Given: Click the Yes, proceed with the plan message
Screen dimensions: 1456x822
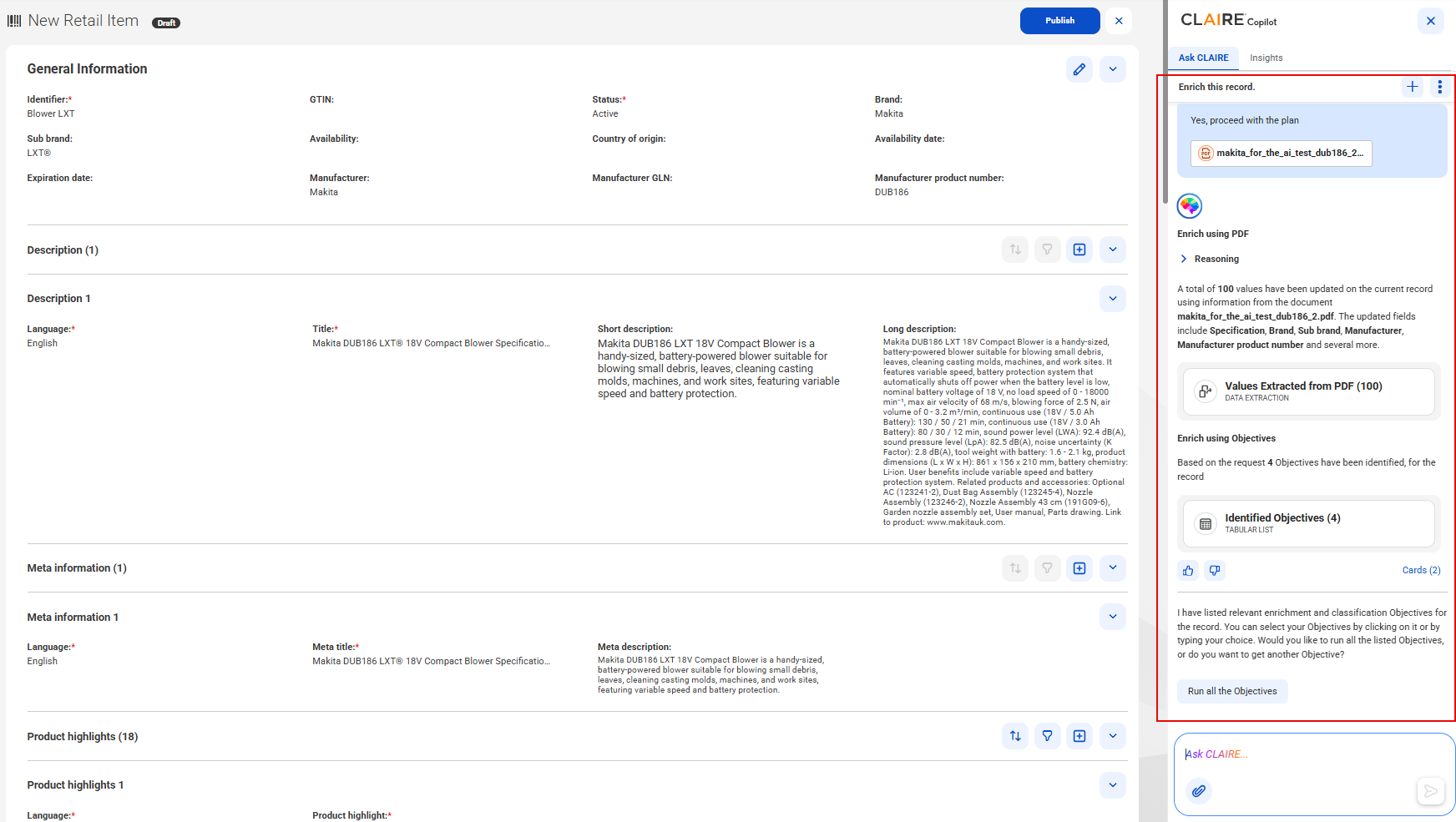Looking at the screenshot, I should point(1244,121).
